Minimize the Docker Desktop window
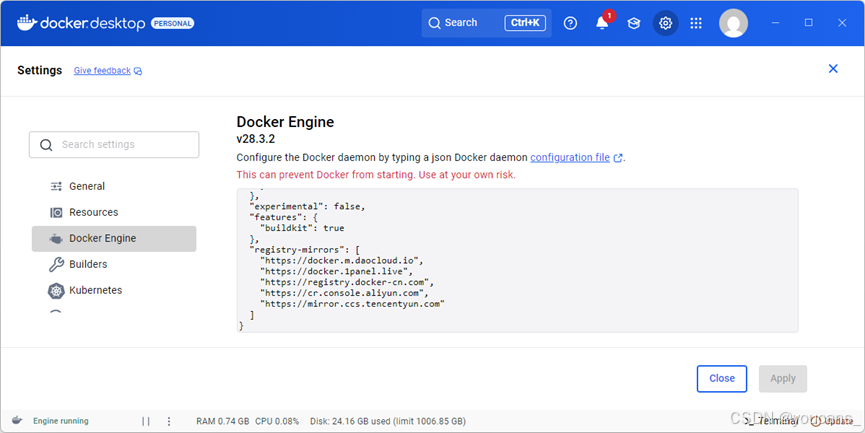 click(x=776, y=23)
